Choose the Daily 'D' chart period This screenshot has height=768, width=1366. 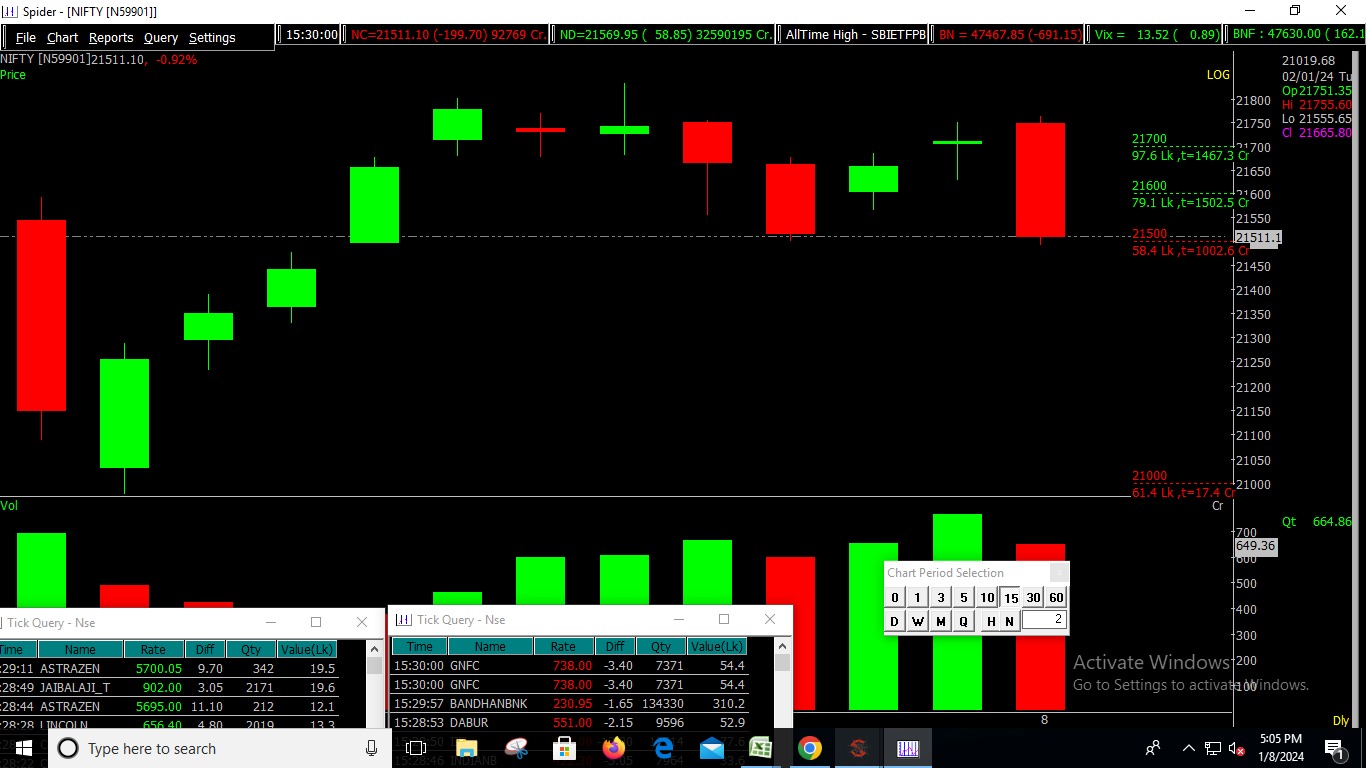tap(894, 621)
